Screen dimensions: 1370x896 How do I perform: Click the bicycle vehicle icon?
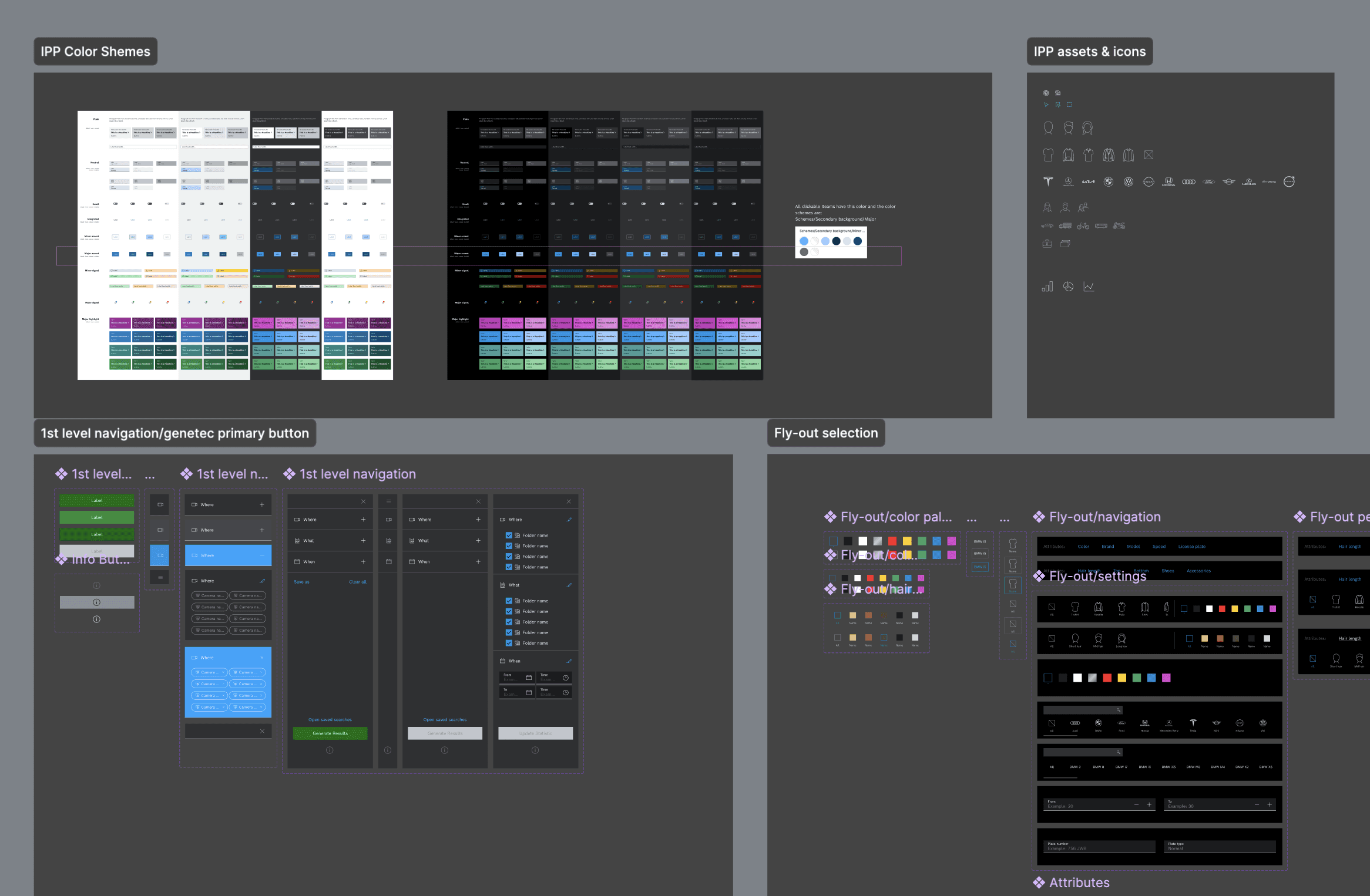[x=1083, y=226]
